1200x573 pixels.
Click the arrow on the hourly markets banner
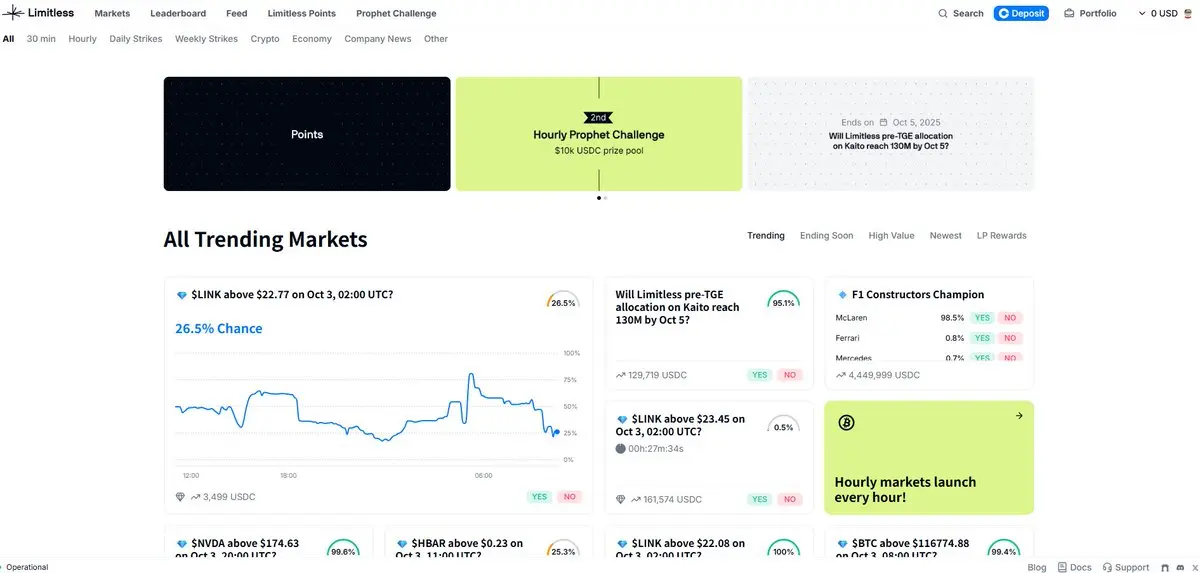(x=1019, y=416)
